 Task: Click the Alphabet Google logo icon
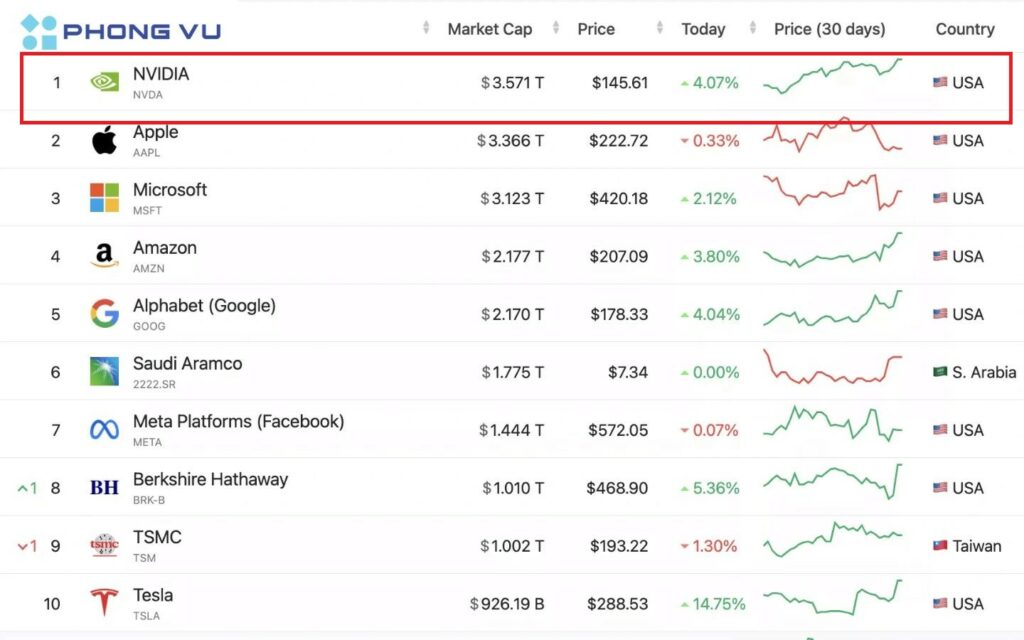[x=104, y=314]
